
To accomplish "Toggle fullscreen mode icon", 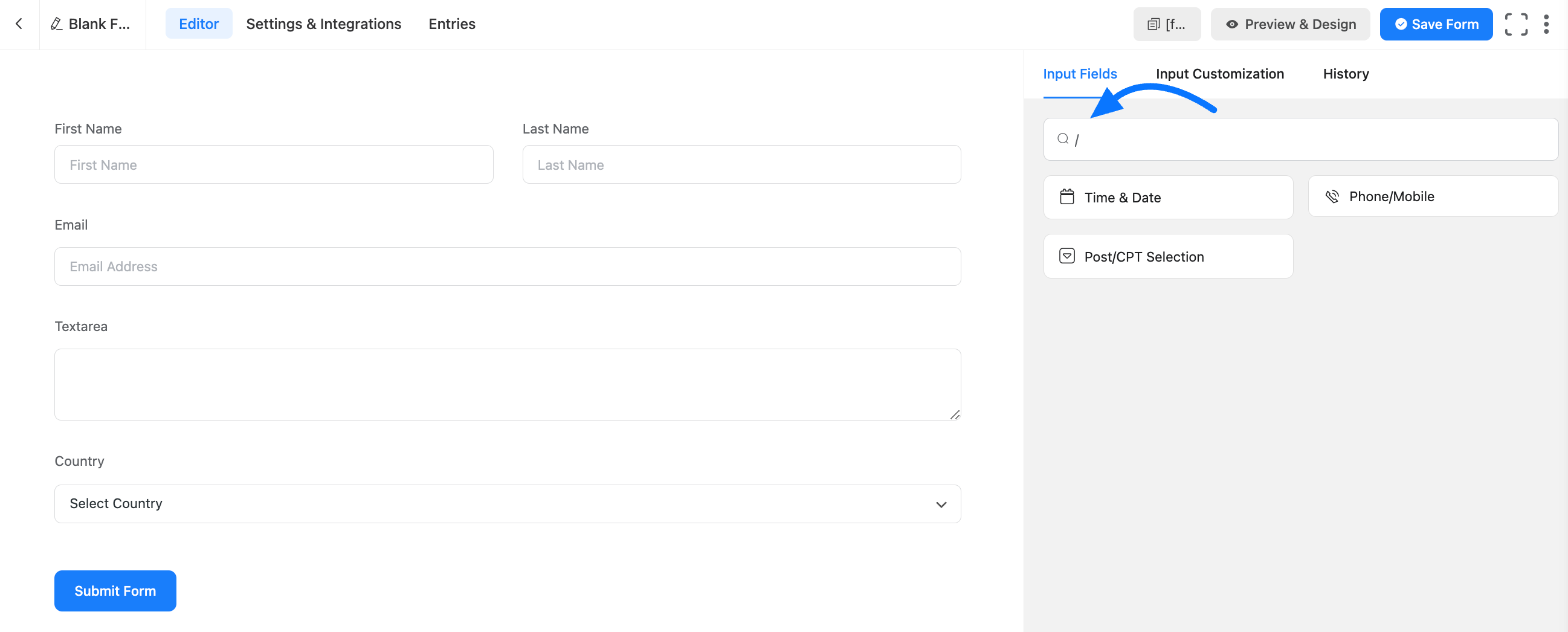I will (x=1515, y=24).
